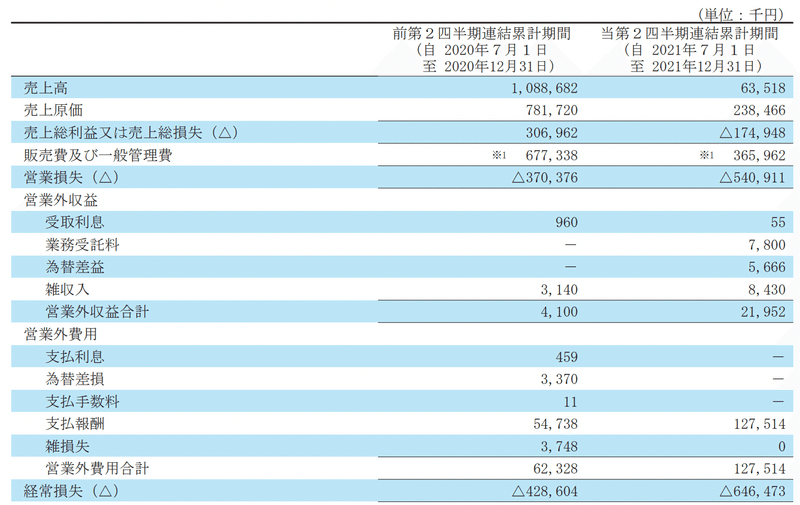Click 127,514 in the 支払報酬 row
The height and width of the screenshot is (505, 800).
[x=760, y=424]
